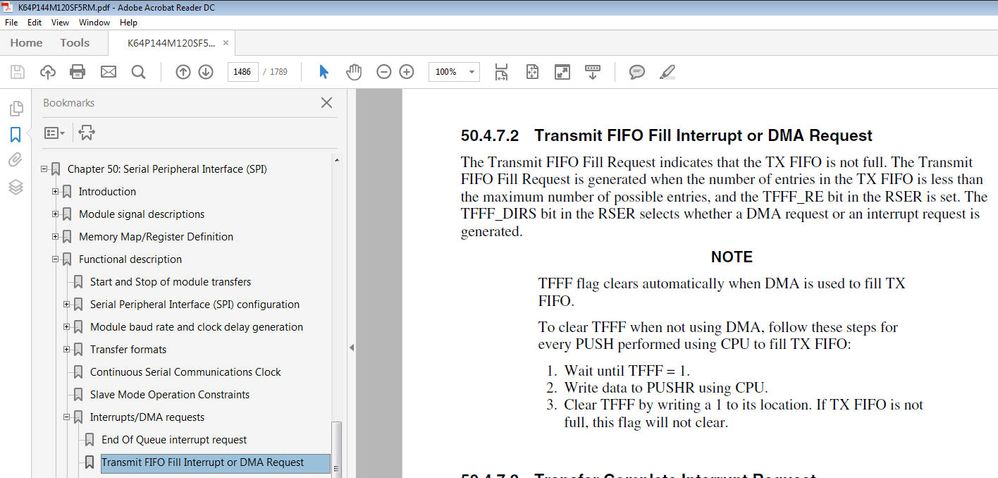Image resolution: width=998 pixels, height=478 pixels.
Task: Click the 50.4.7.2 section heading
Action: pyautogui.click(x=666, y=136)
